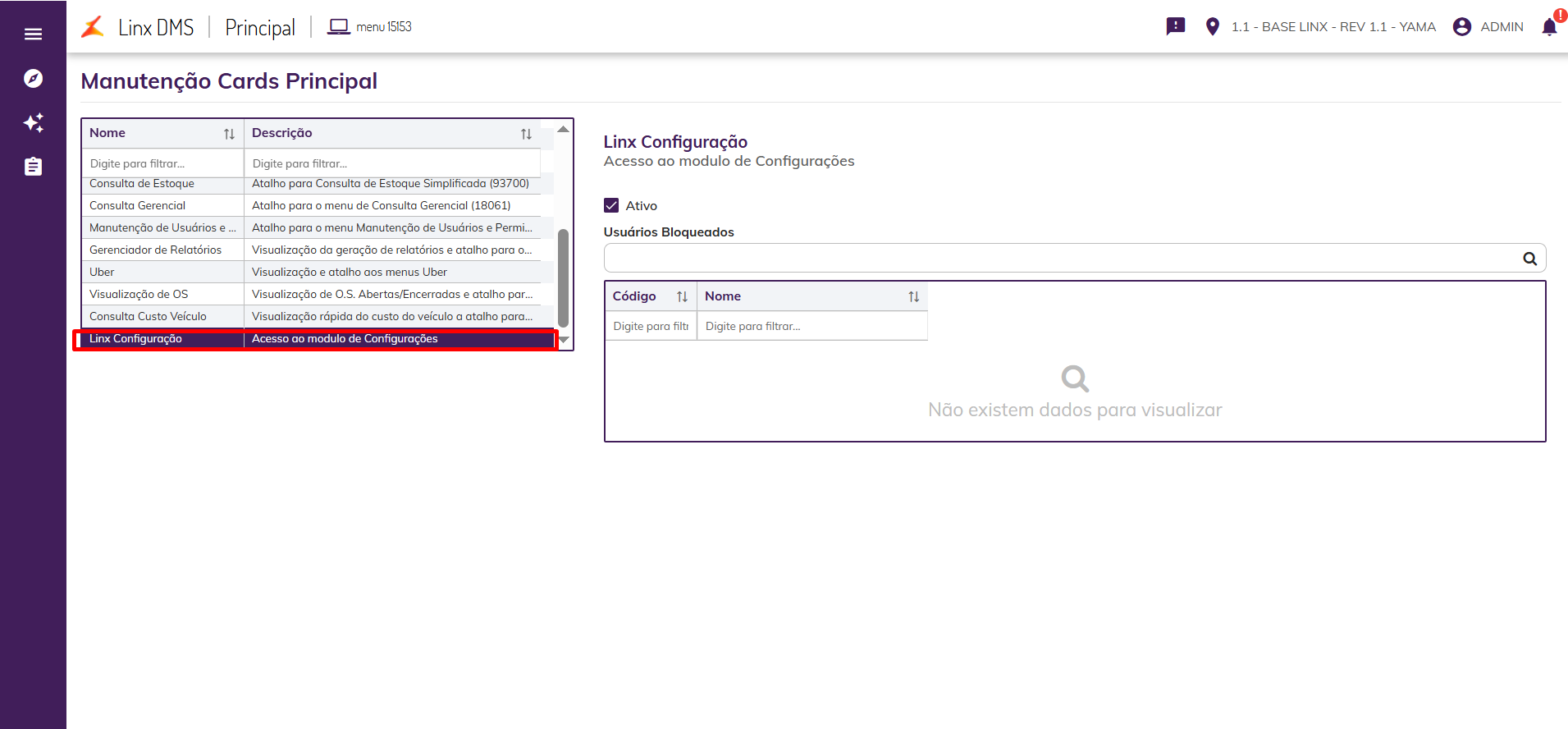This screenshot has height=729, width=1568.
Task: Select the Consulta Custo Veículo row
Action: point(317,316)
